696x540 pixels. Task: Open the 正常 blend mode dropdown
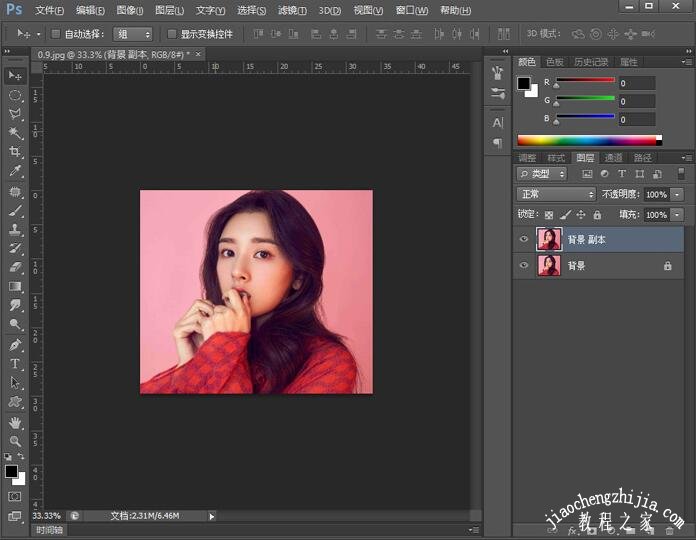[556, 194]
